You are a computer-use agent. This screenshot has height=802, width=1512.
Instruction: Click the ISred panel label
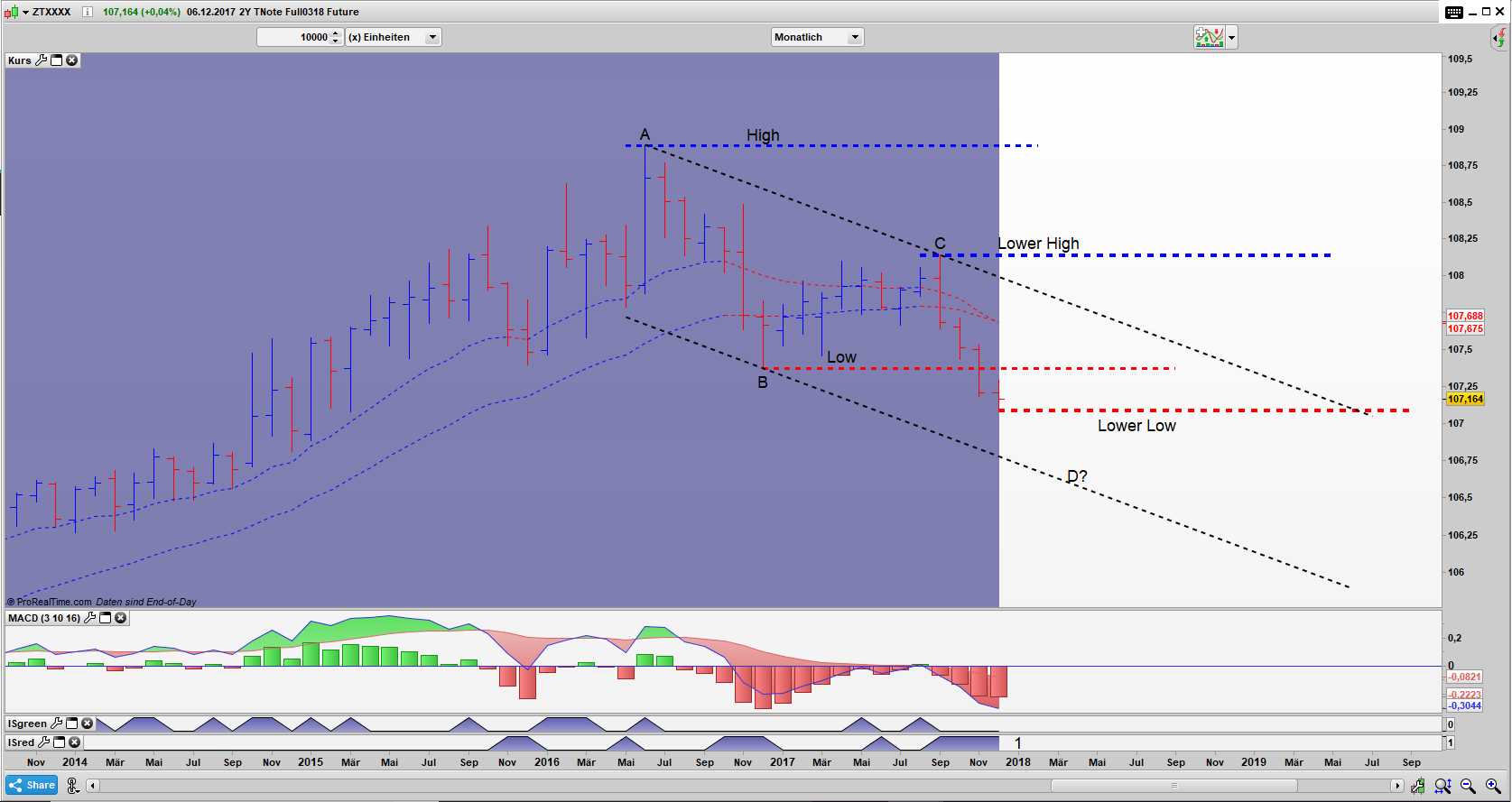22,742
